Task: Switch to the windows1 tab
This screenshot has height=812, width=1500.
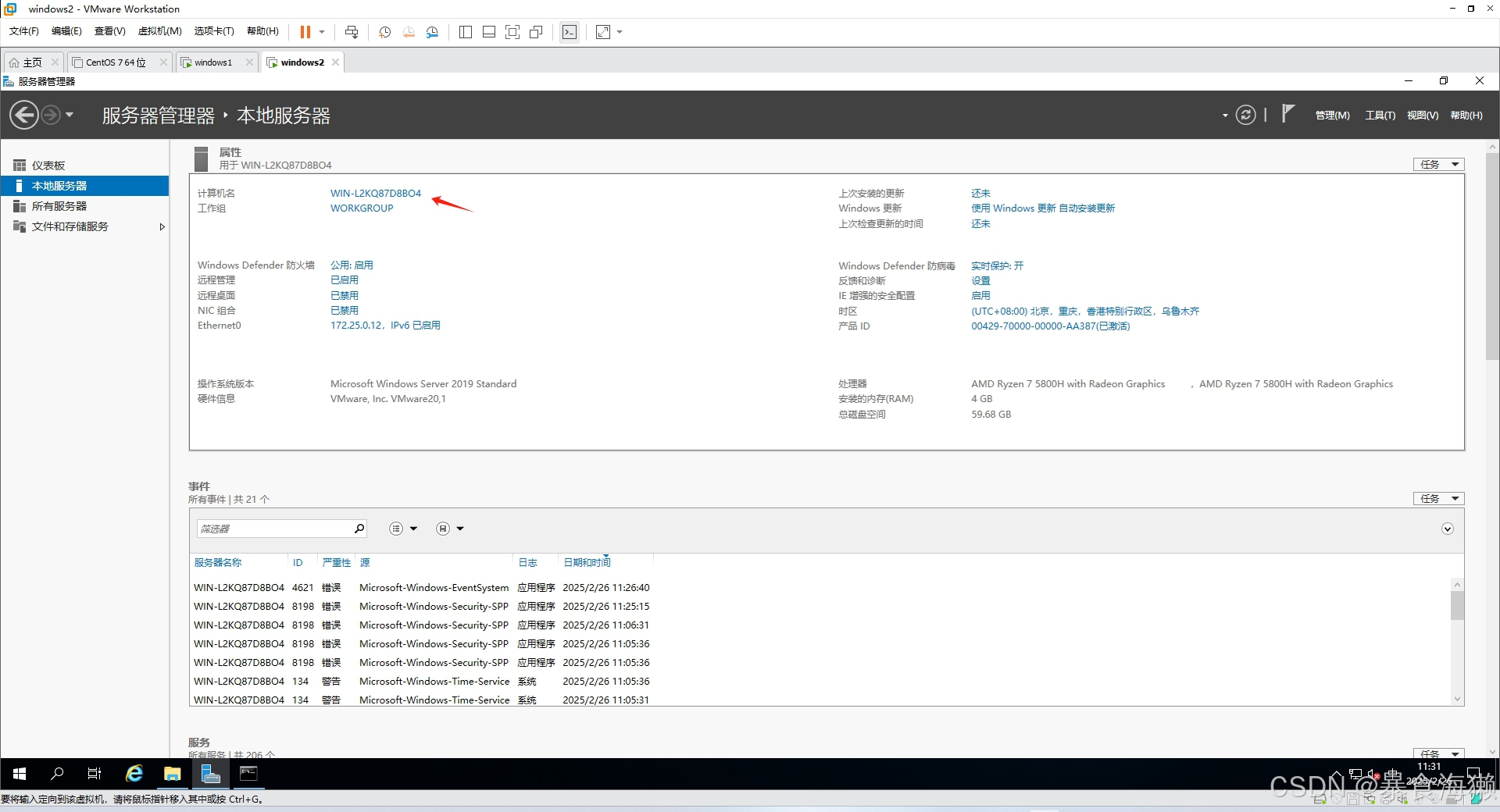Action: coord(212,62)
